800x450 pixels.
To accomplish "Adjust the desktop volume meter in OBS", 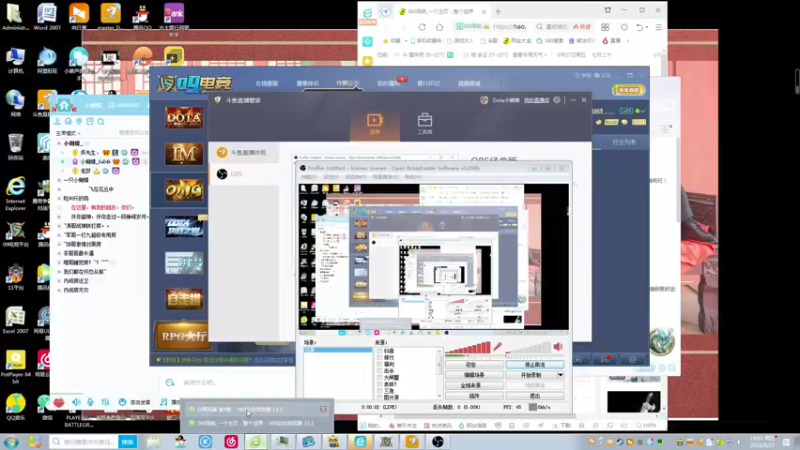I will point(528,348).
